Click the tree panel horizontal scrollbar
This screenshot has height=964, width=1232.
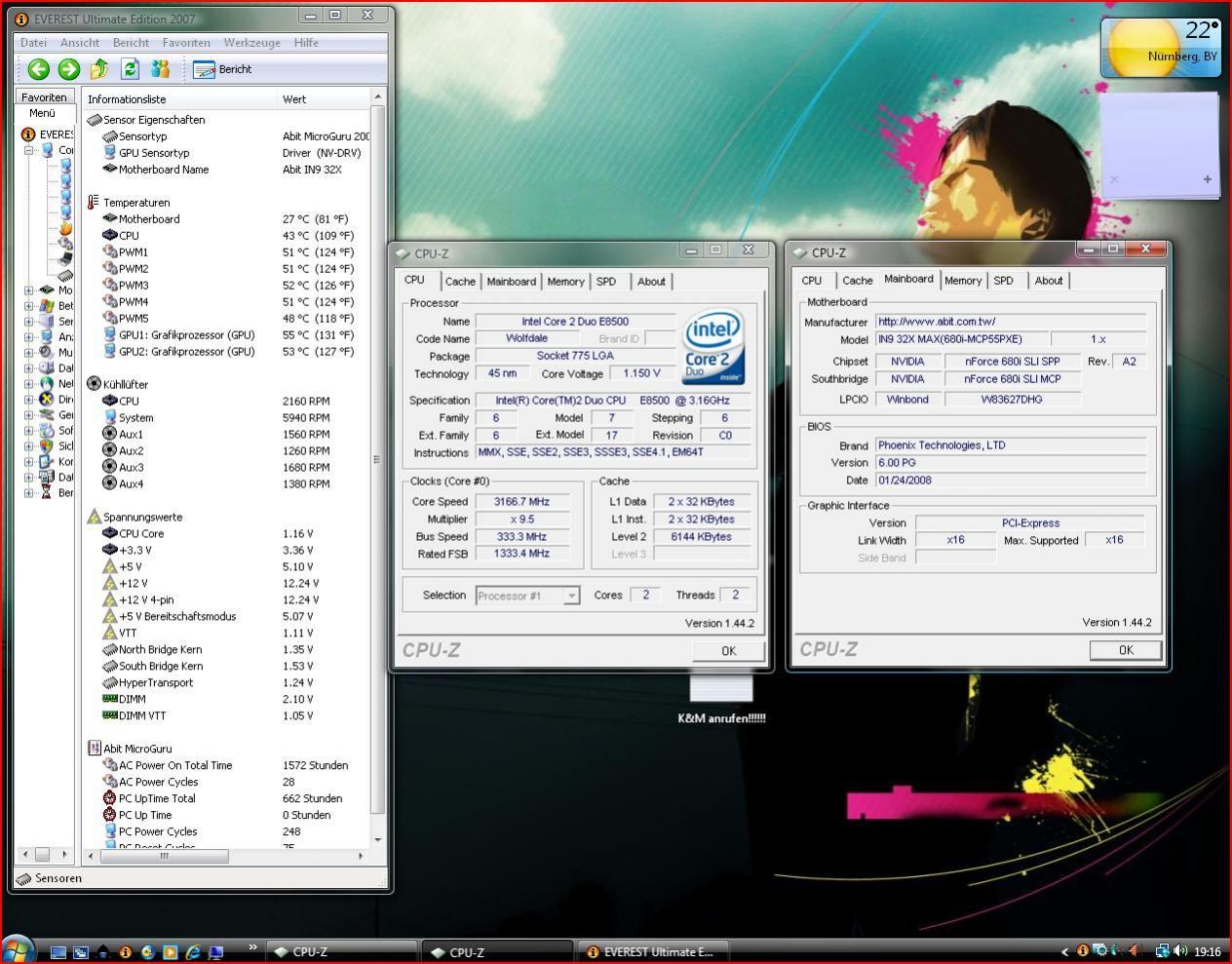(44, 855)
